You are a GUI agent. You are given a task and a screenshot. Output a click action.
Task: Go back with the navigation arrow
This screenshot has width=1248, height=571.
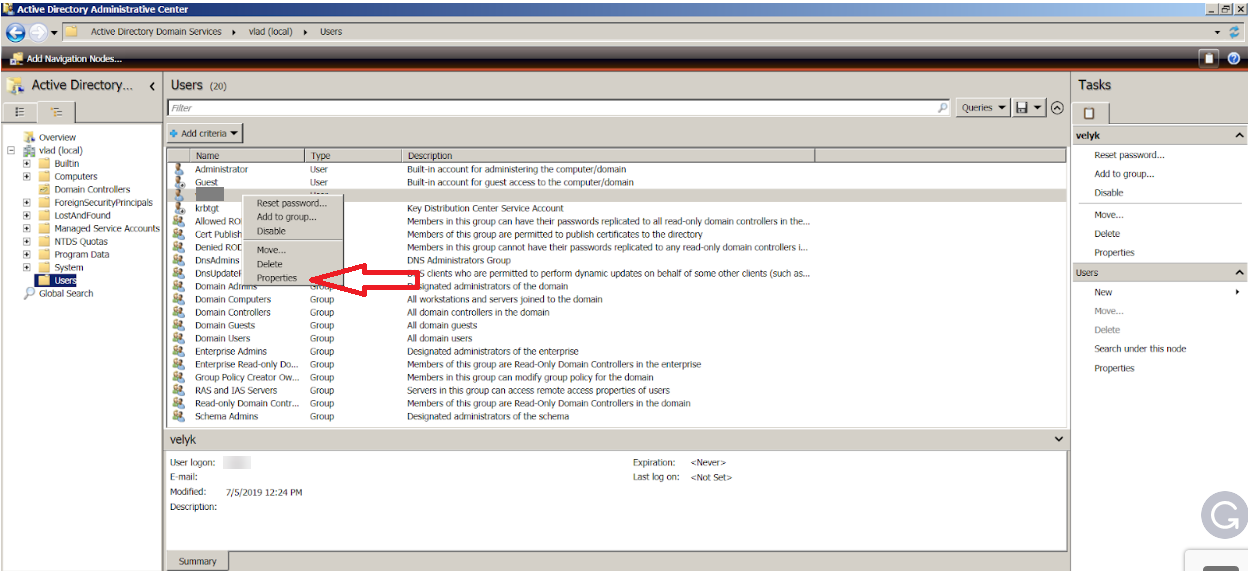(x=15, y=32)
